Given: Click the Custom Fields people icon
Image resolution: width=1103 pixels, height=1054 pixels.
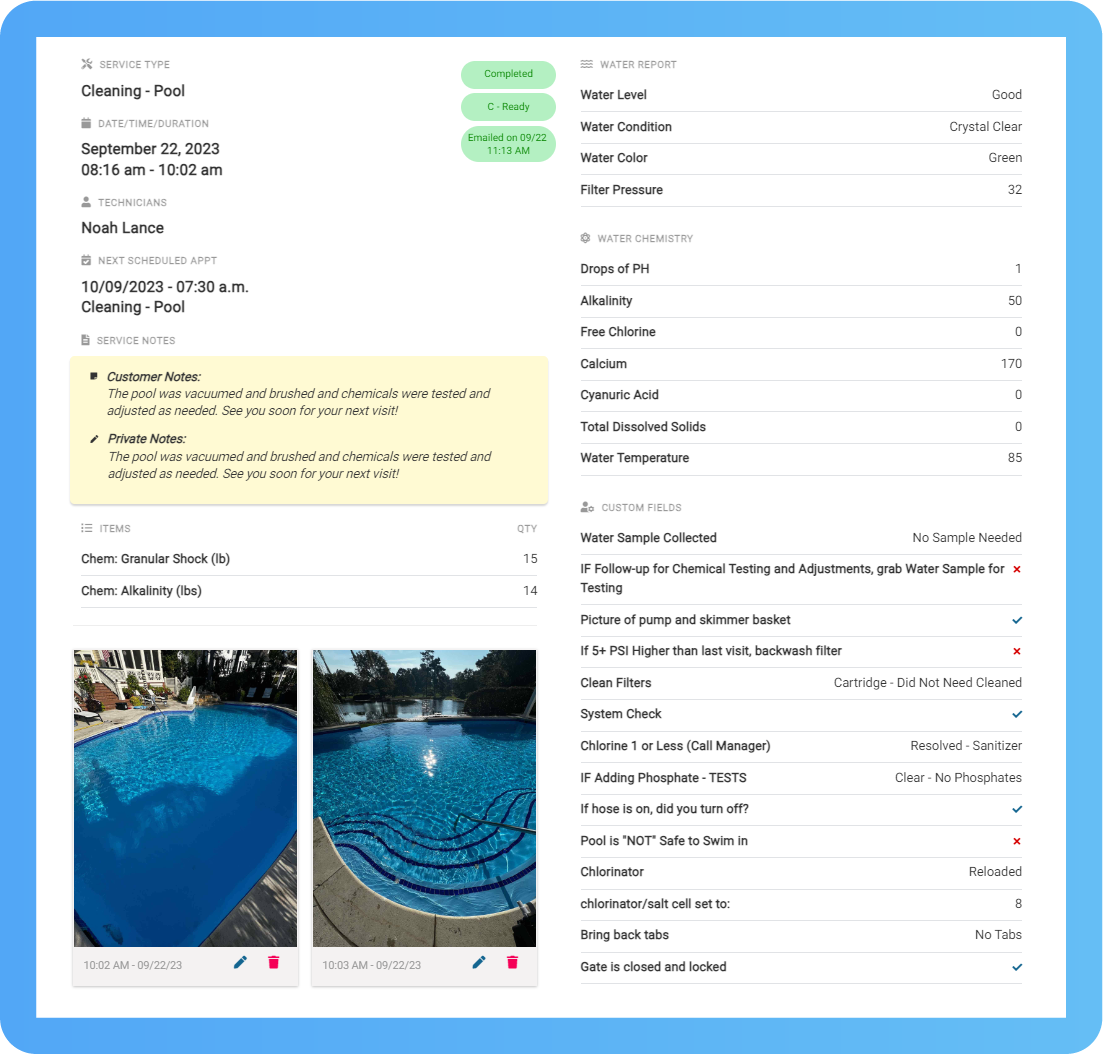Looking at the screenshot, I should point(586,507).
